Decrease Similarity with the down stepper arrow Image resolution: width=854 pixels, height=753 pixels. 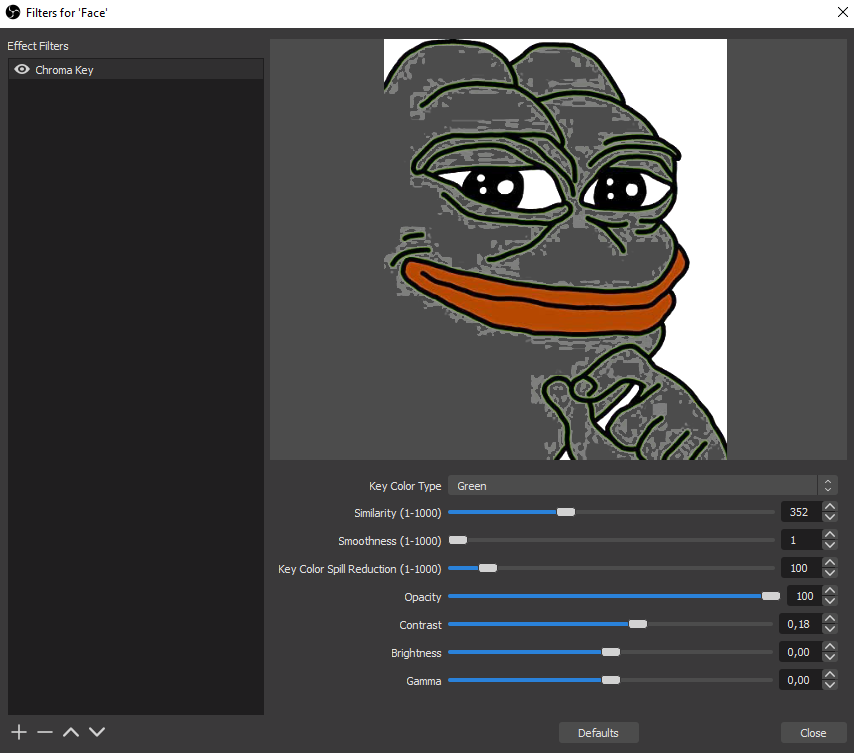829,517
